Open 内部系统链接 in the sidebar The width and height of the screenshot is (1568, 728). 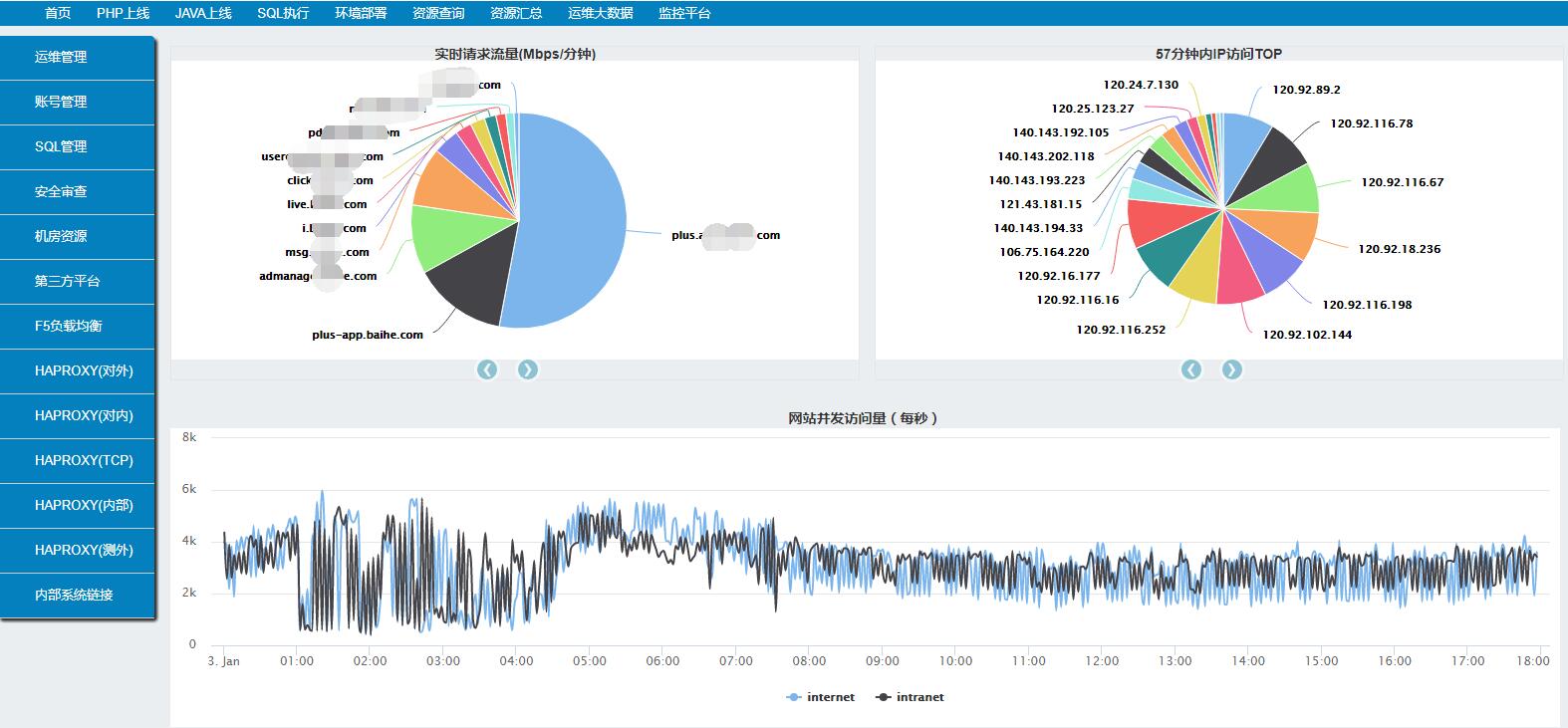pyautogui.click(x=78, y=596)
